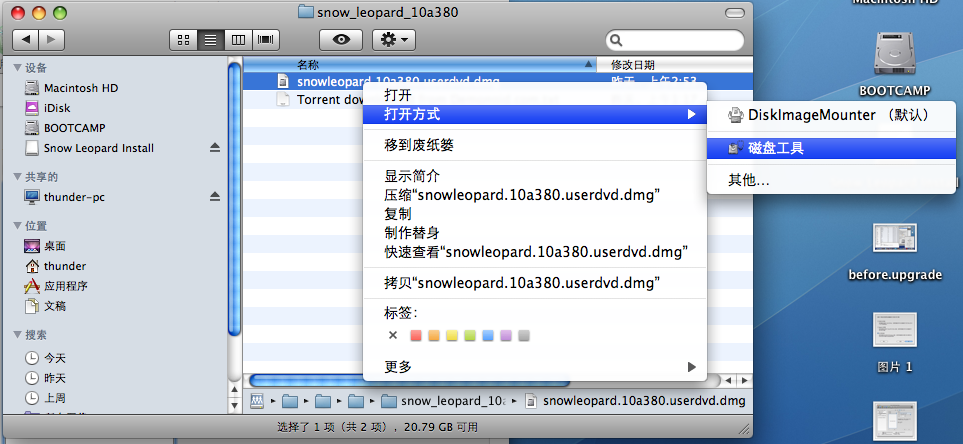The width and height of the screenshot is (963, 444).
Task: Eject the thunder-pc shared computer
Action: 214,197
